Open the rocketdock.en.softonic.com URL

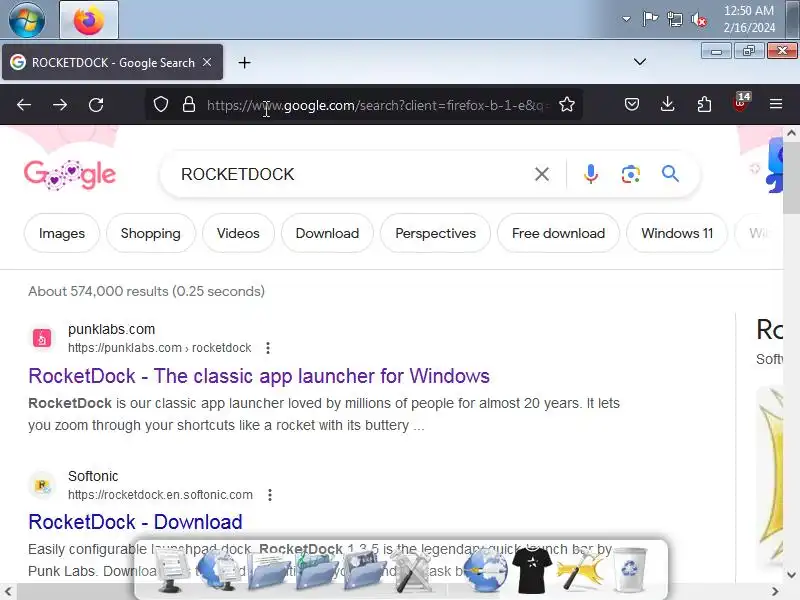(x=160, y=495)
